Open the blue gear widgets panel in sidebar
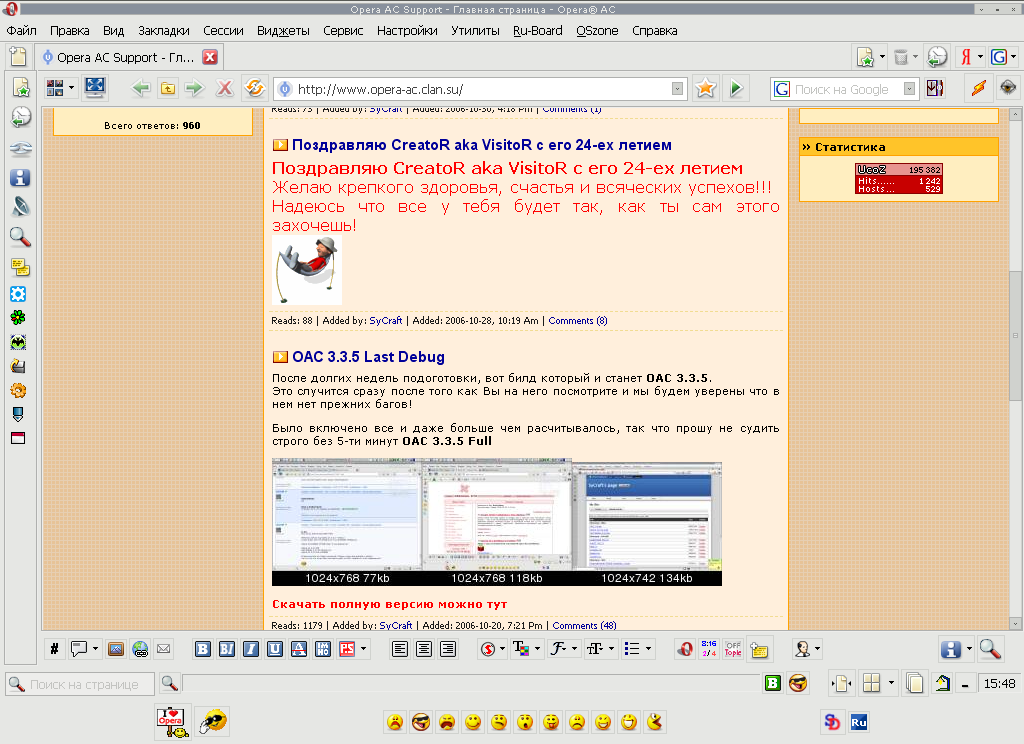Image resolution: width=1024 pixels, height=744 pixels. (18, 294)
